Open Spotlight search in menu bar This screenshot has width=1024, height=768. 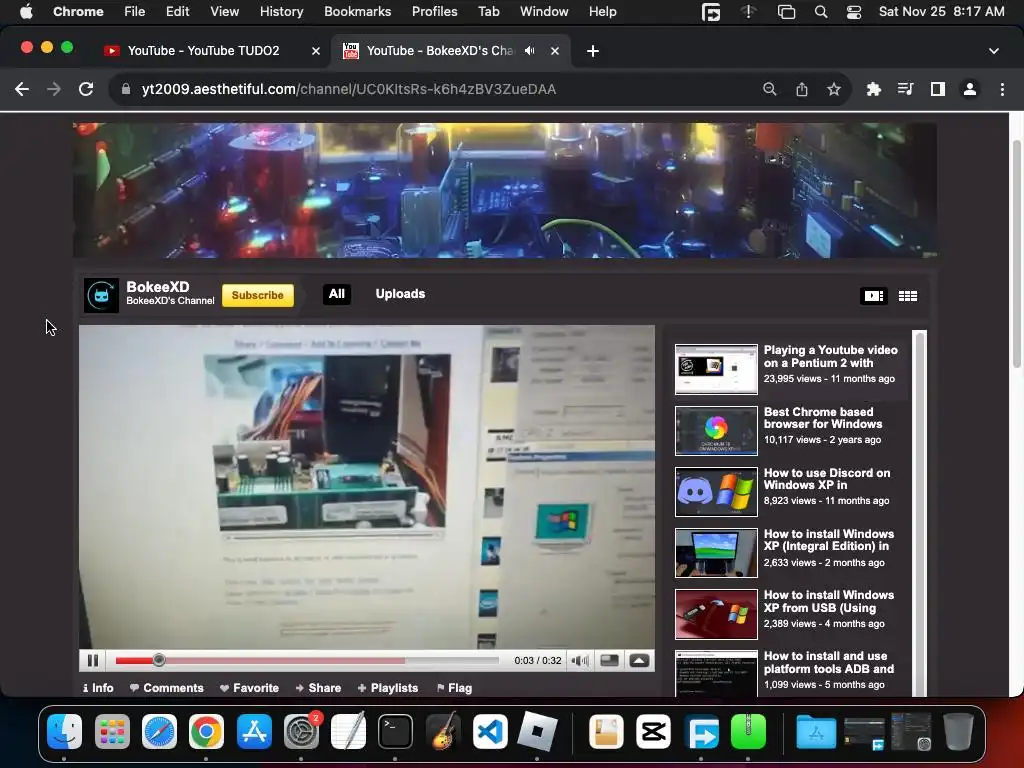(821, 12)
